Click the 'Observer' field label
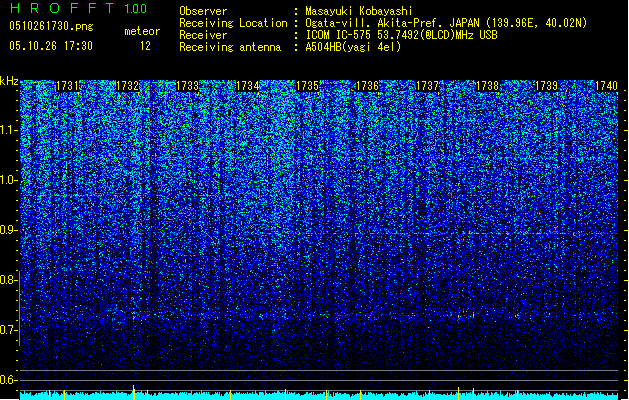The height and width of the screenshot is (400, 629). click(203, 11)
